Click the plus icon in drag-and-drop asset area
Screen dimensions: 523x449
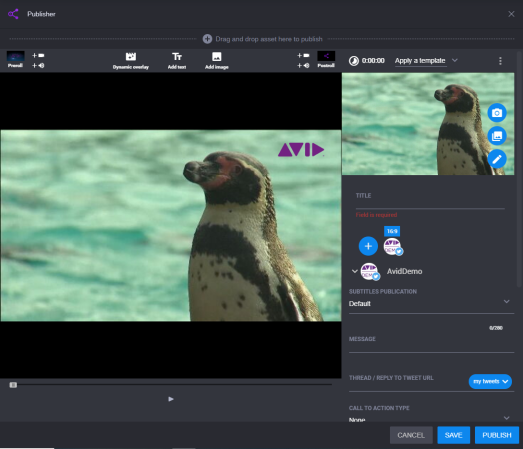click(x=207, y=39)
